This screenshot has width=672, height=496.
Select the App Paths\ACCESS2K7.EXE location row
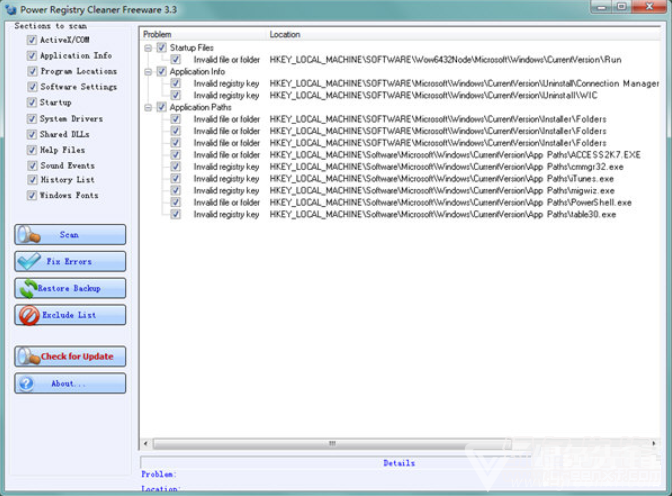click(455, 155)
